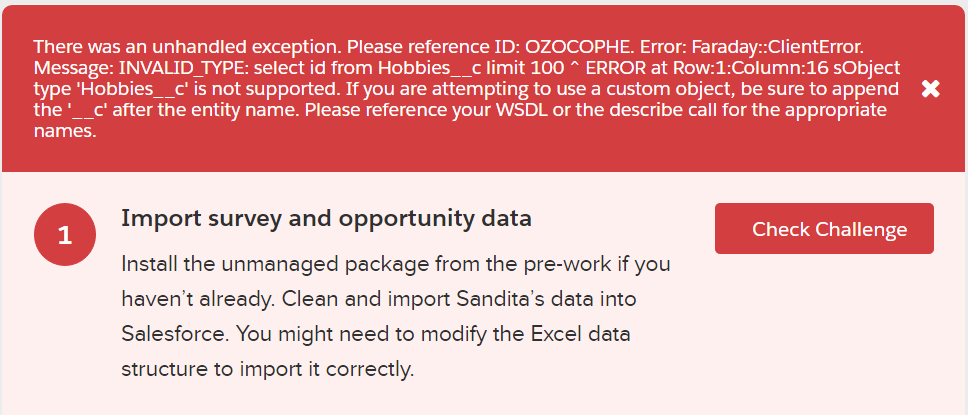Click the Check Challenge button
The image size is (968, 415).
point(824,229)
